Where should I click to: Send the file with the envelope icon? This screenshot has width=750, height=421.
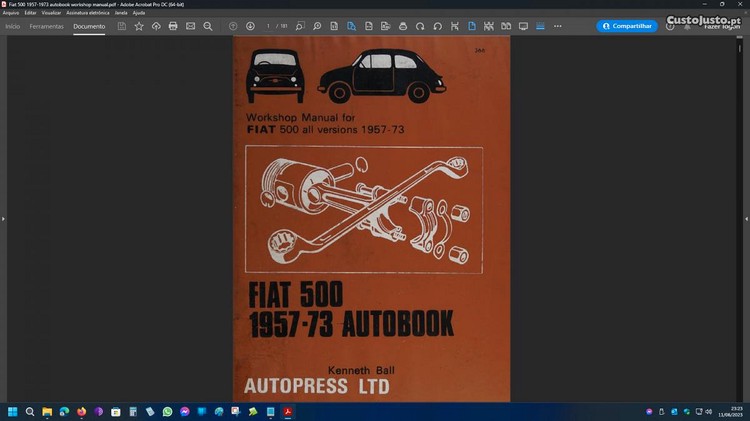pos(190,26)
